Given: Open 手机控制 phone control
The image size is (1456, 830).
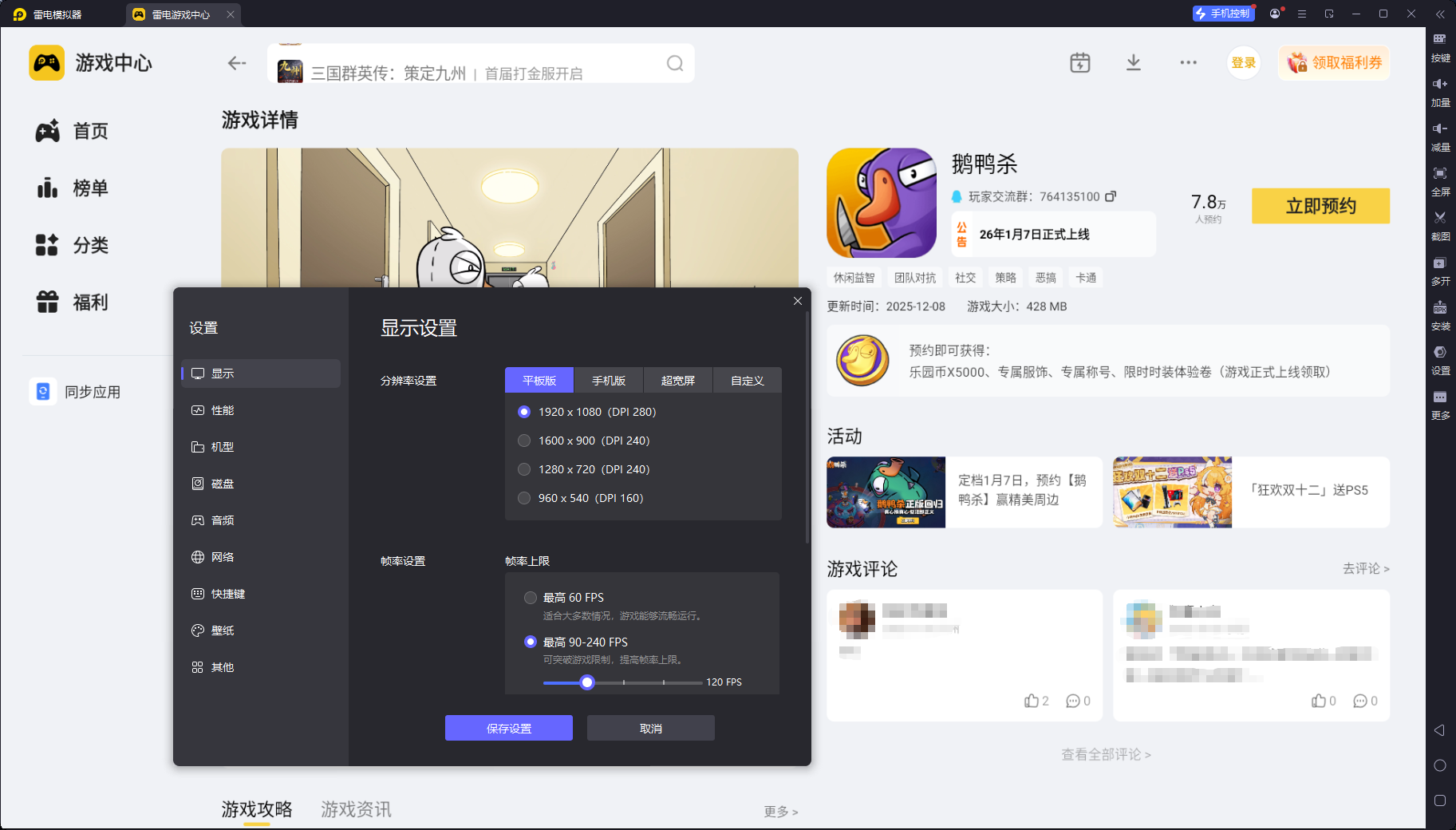Looking at the screenshot, I should point(1223,14).
